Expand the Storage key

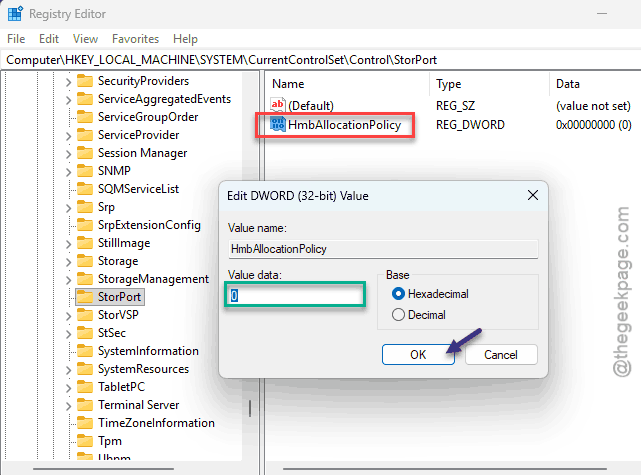[x=68, y=262]
